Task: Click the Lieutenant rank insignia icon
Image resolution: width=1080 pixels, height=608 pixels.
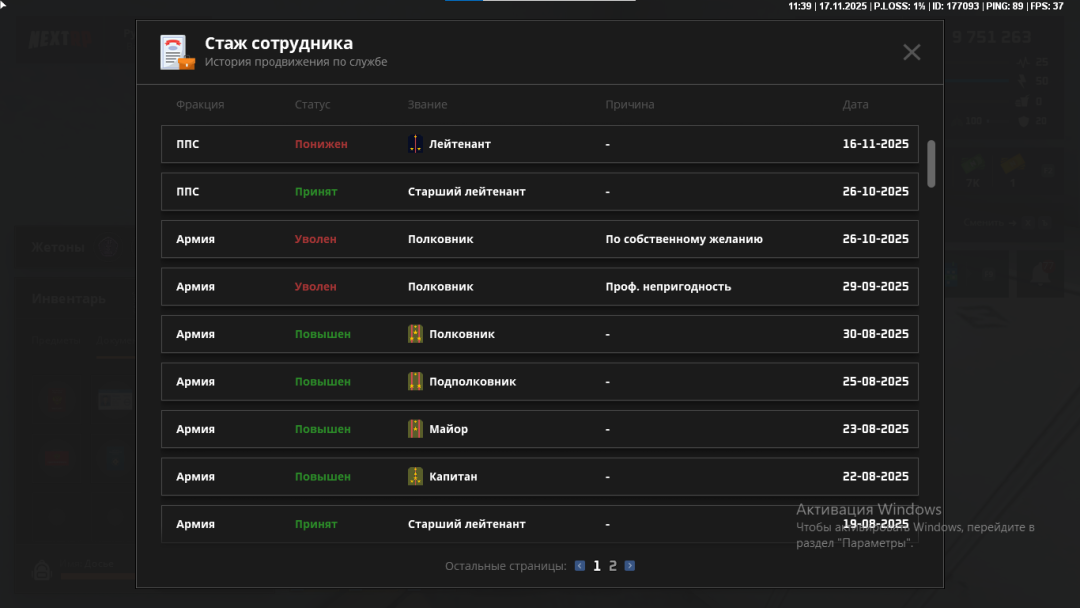Action: [415, 144]
